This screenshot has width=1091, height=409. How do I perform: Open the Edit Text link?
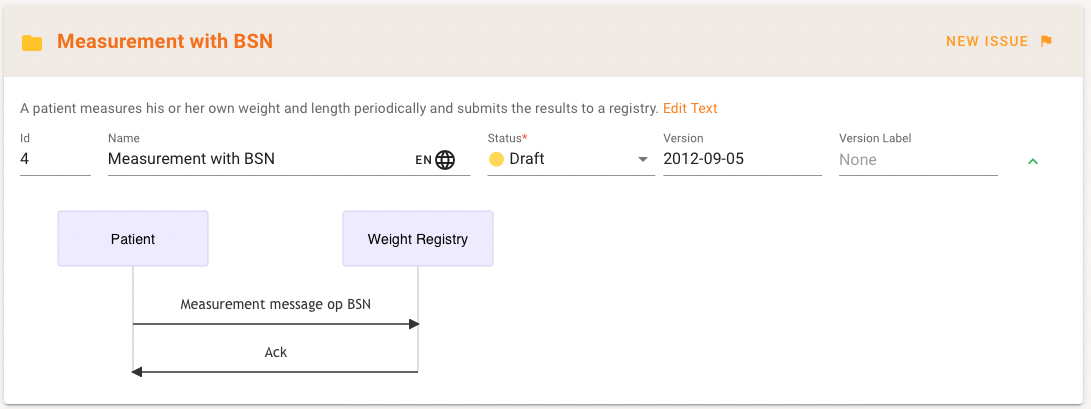coord(690,108)
